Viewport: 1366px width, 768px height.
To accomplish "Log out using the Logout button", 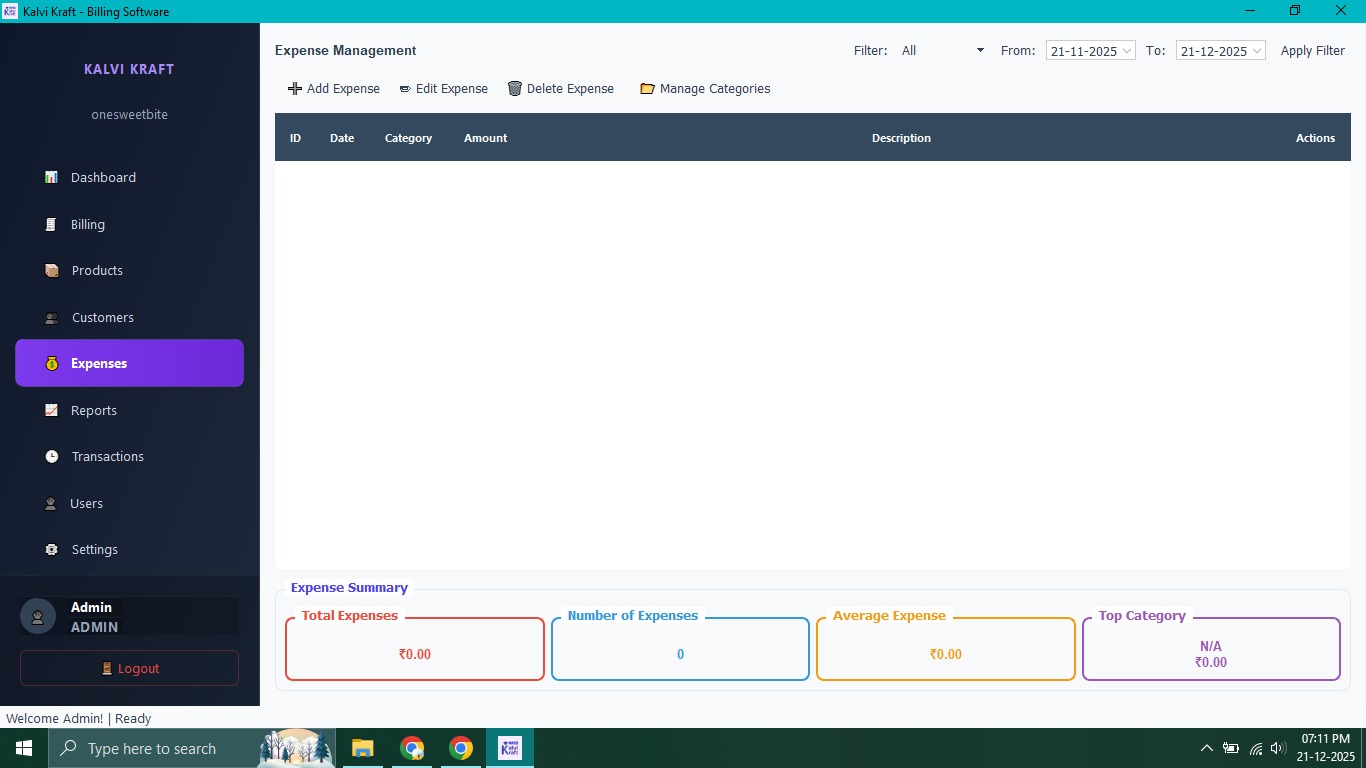I will click(129, 669).
